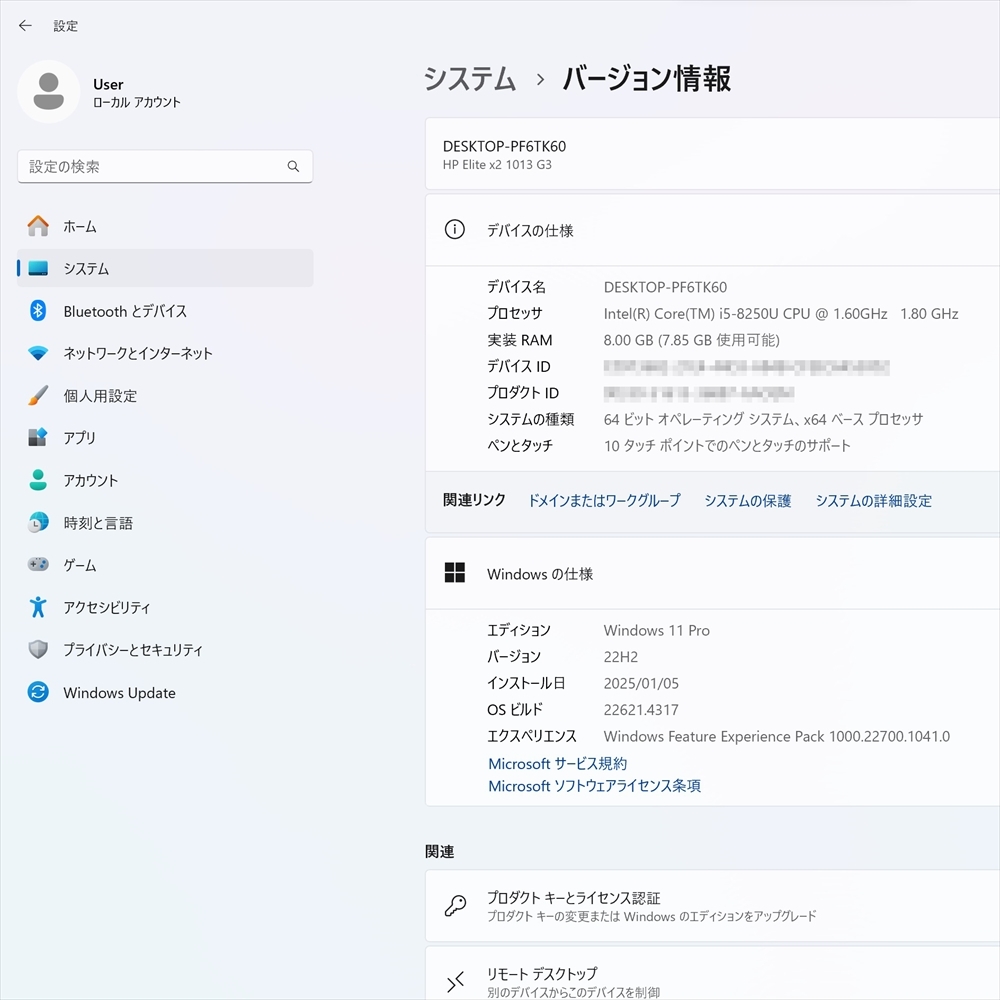Open Microsoft ソフトウェアライセンス条項 link

tap(594, 786)
